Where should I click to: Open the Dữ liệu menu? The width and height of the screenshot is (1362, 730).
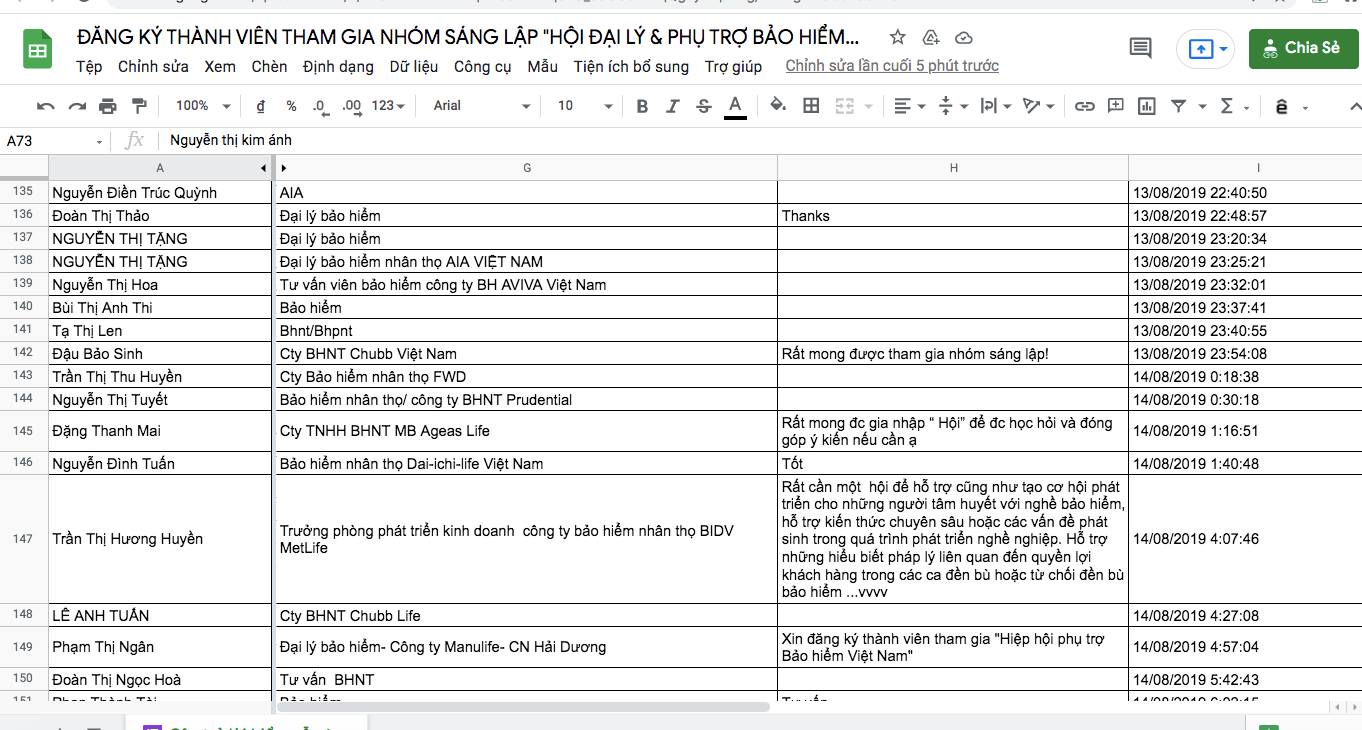pyautogui.click(x=414, y=66)
